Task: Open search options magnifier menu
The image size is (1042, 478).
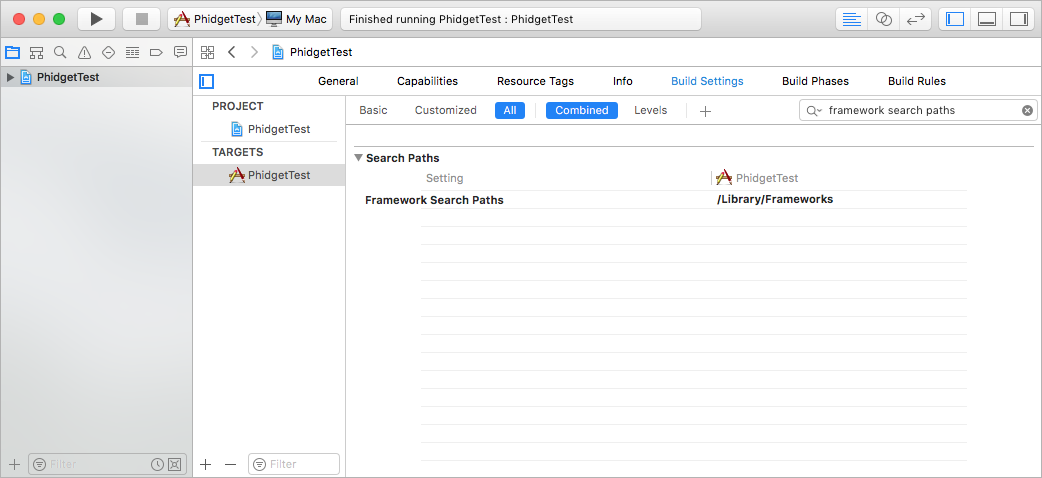Action: [x=813, y=110]
